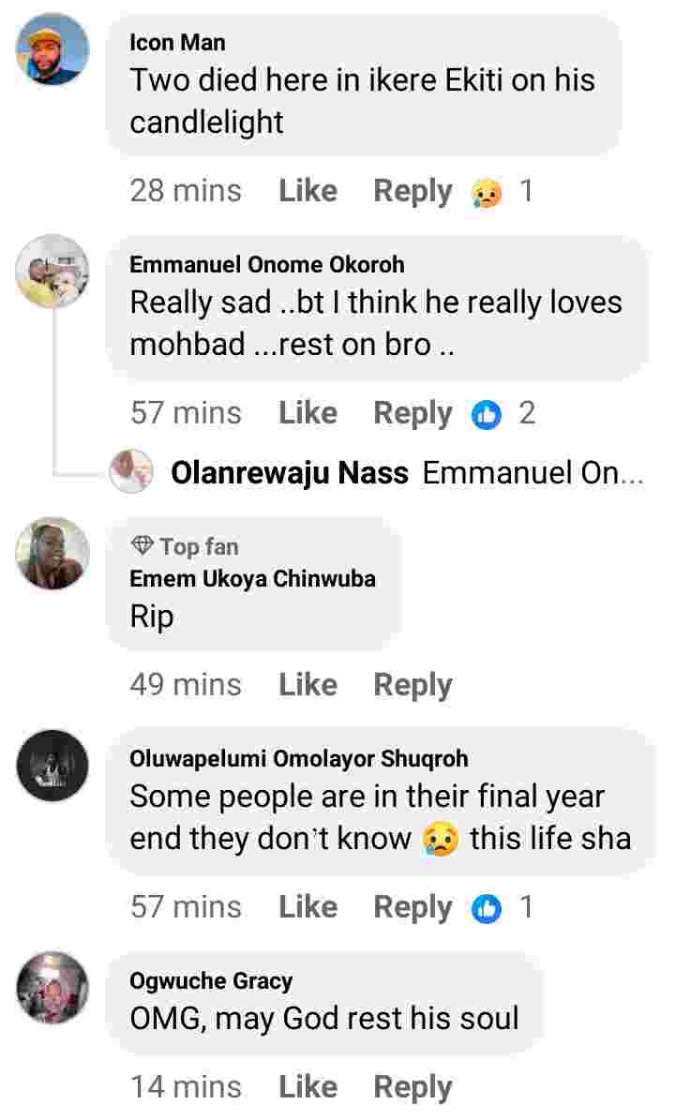Like Icon Man's comment
Viewport: 675px width, 1112px height.
pyautogui.click(x=307, y=191)
